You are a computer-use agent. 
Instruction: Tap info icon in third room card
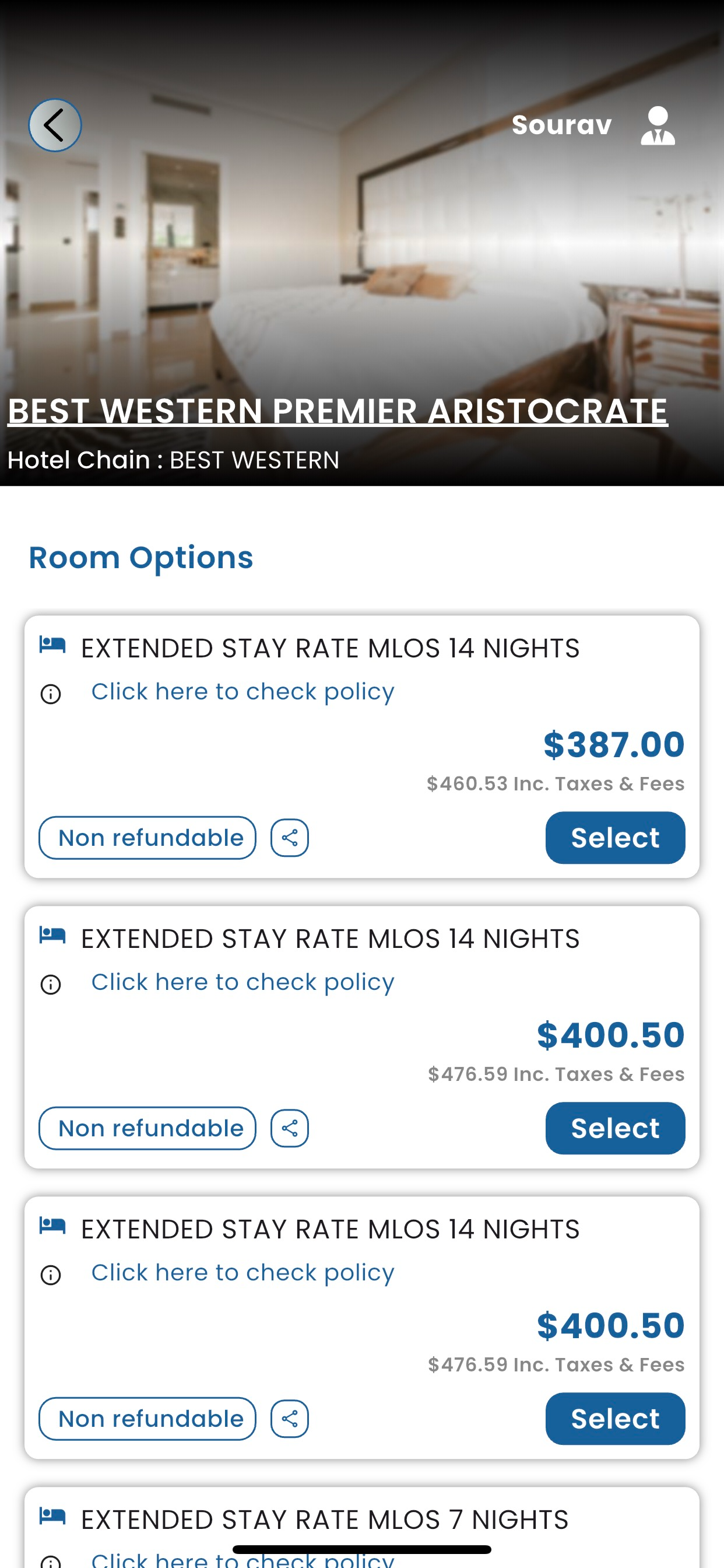pos(51,1275)
